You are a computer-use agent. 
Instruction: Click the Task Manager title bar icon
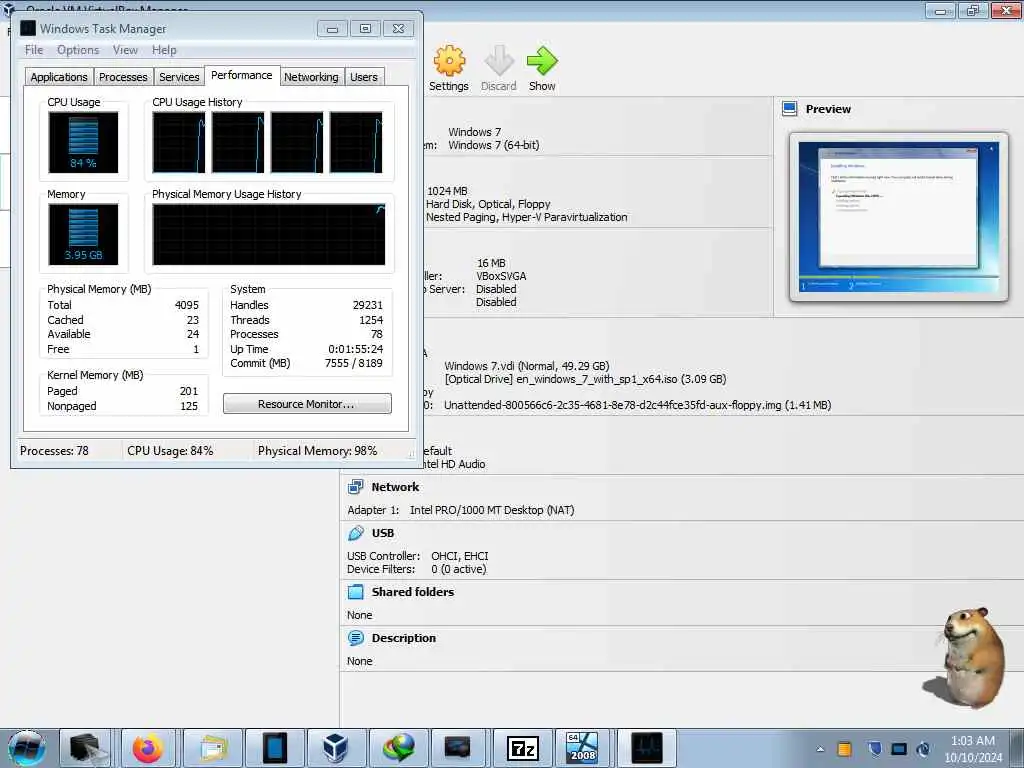click(27, 28)
